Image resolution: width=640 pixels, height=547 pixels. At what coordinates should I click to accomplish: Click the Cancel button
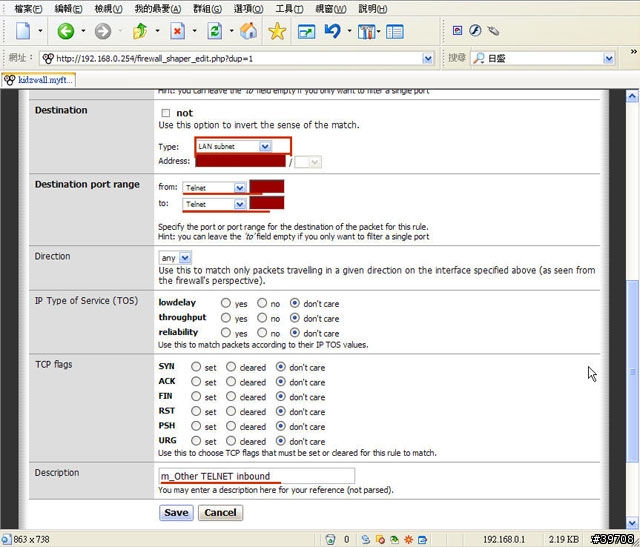tap(220, 513)
